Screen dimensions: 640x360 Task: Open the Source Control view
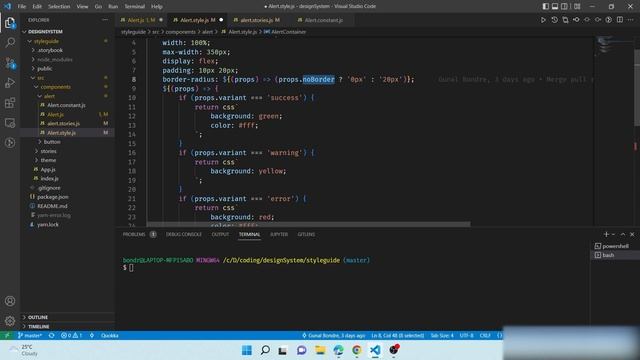[10, 63]
